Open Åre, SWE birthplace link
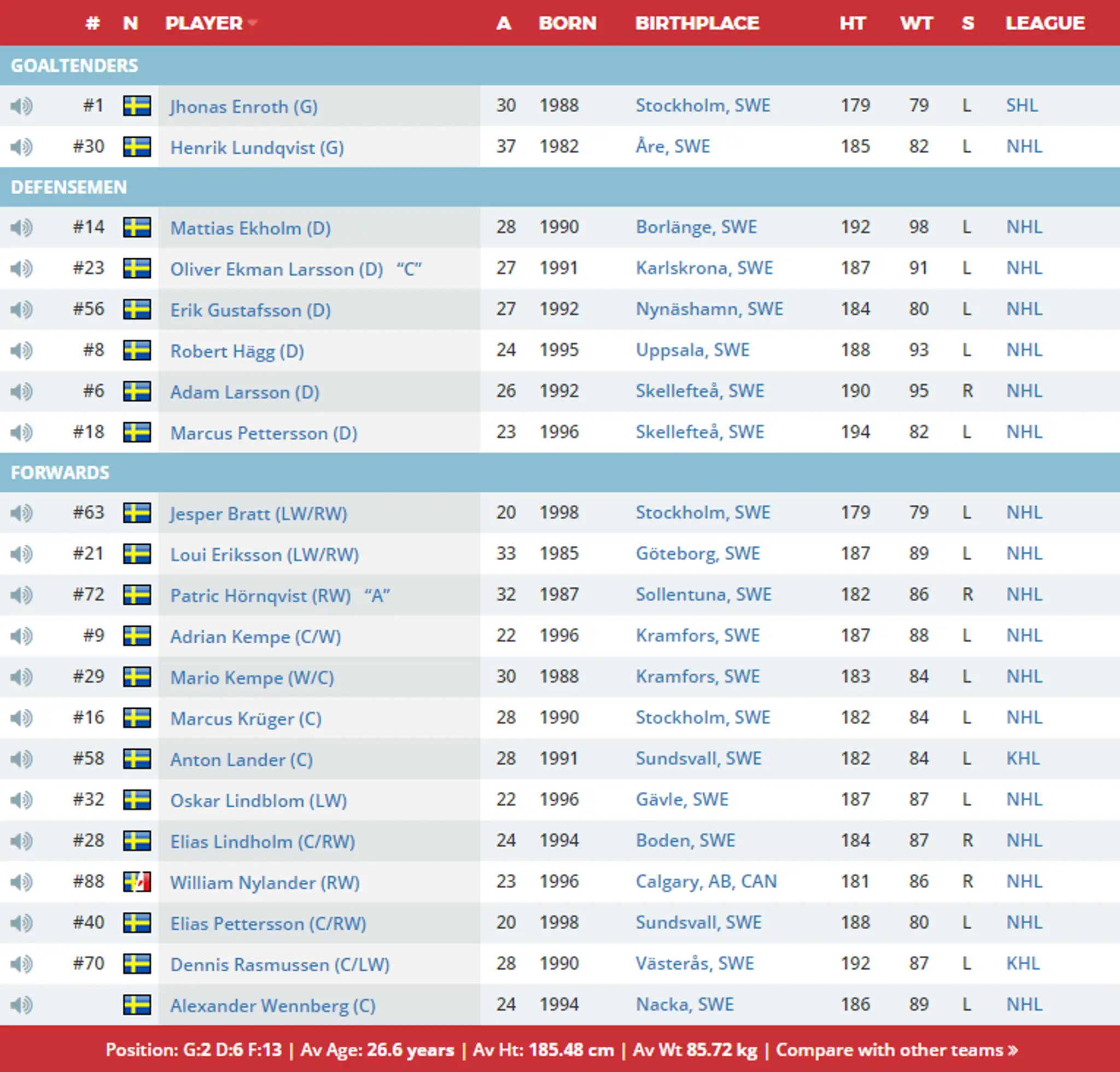Viewport: 1120px width, 1072px height. coord(673,146)
